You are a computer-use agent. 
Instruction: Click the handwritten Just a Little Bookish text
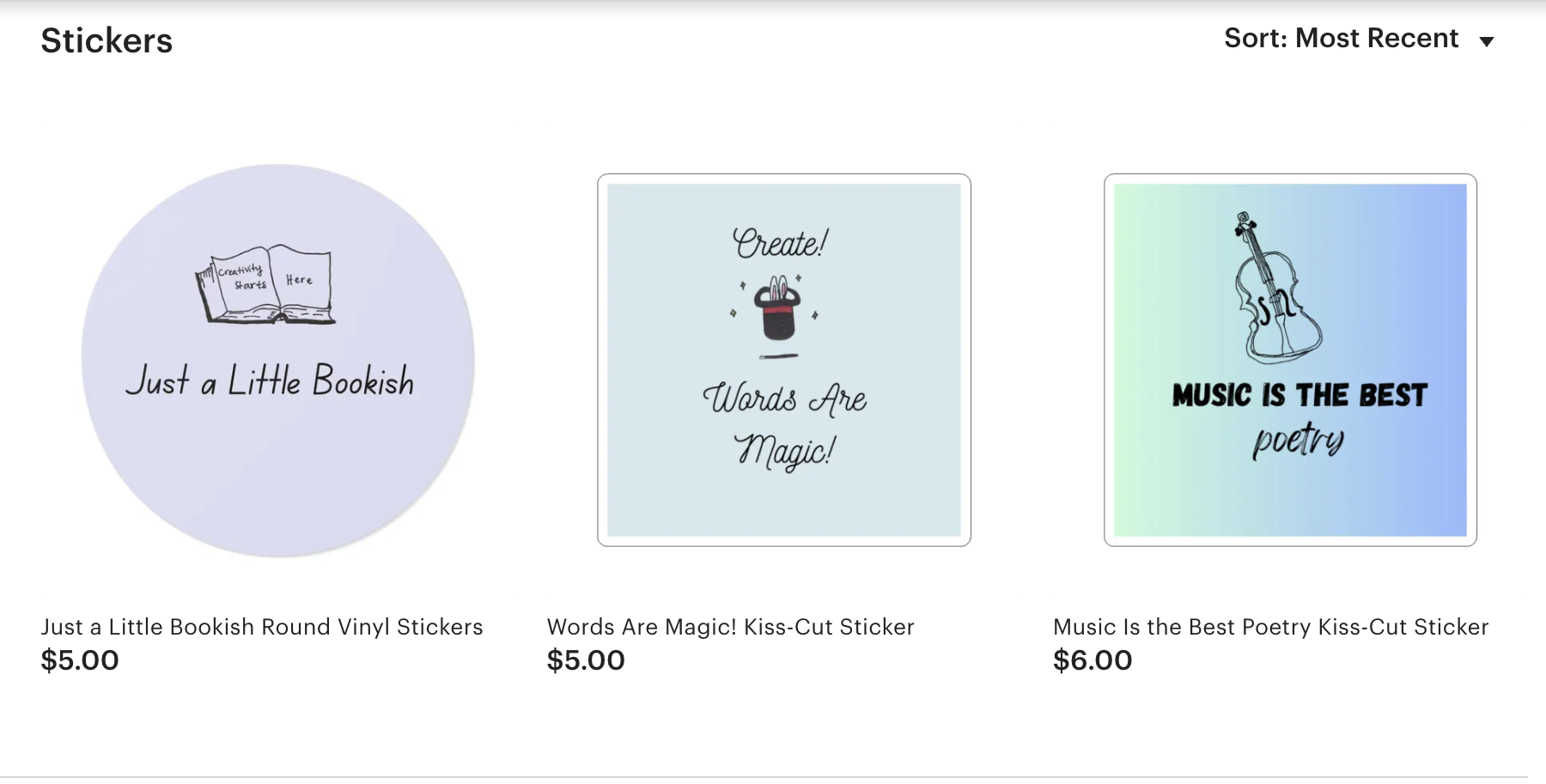point(270,380)
